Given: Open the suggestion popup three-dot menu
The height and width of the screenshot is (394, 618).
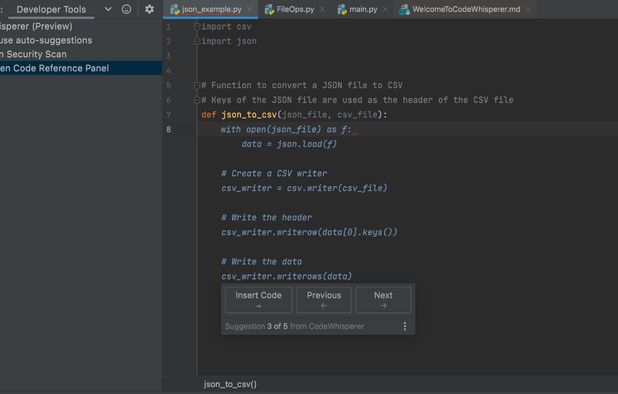Looking at the screenshot, I should coord(405,326).
